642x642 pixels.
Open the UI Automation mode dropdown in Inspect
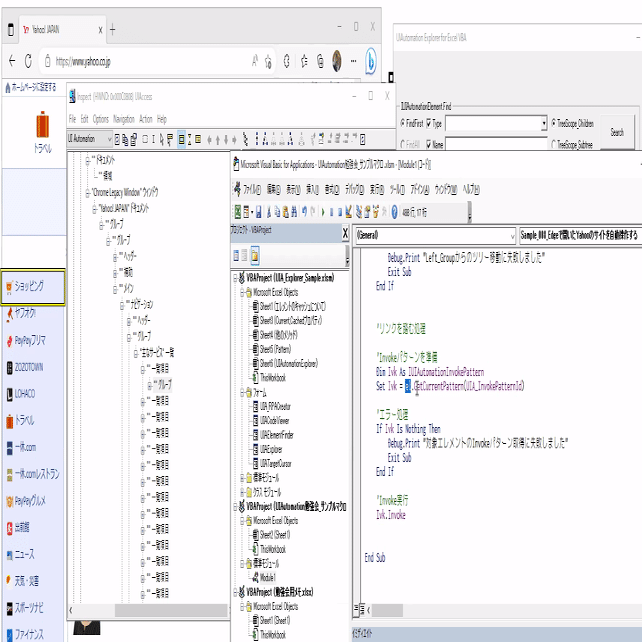pos(90,139)
